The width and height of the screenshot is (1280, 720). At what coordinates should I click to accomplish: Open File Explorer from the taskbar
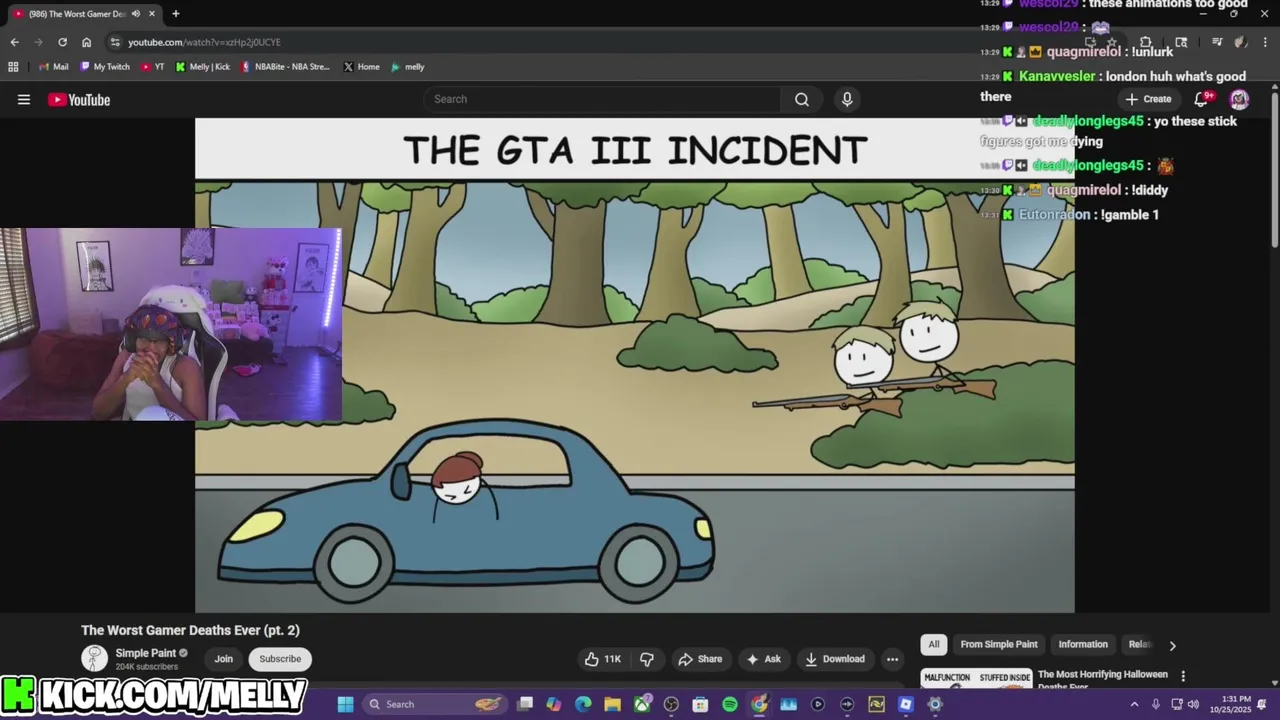coord(612,704)
